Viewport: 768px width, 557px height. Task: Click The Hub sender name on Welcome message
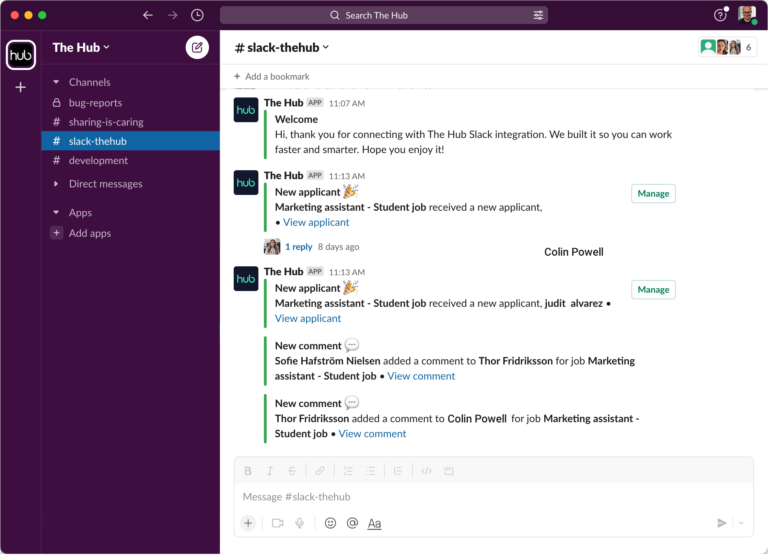pos(284,103)
